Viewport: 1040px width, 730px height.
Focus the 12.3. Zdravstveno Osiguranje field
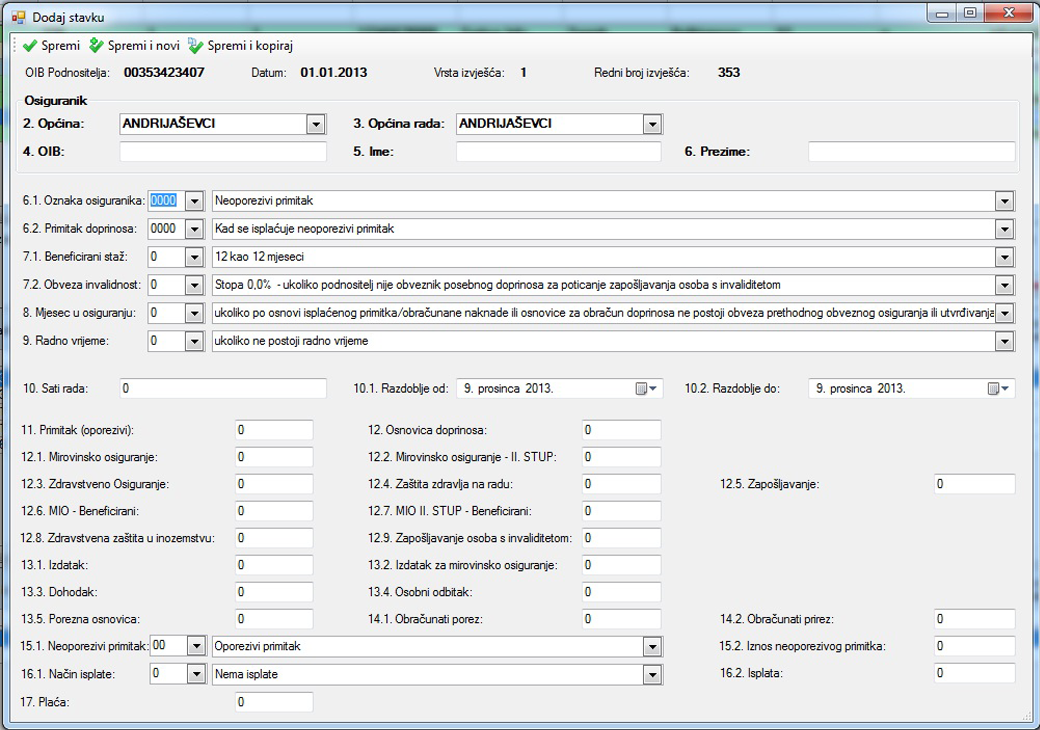(274, 484)
